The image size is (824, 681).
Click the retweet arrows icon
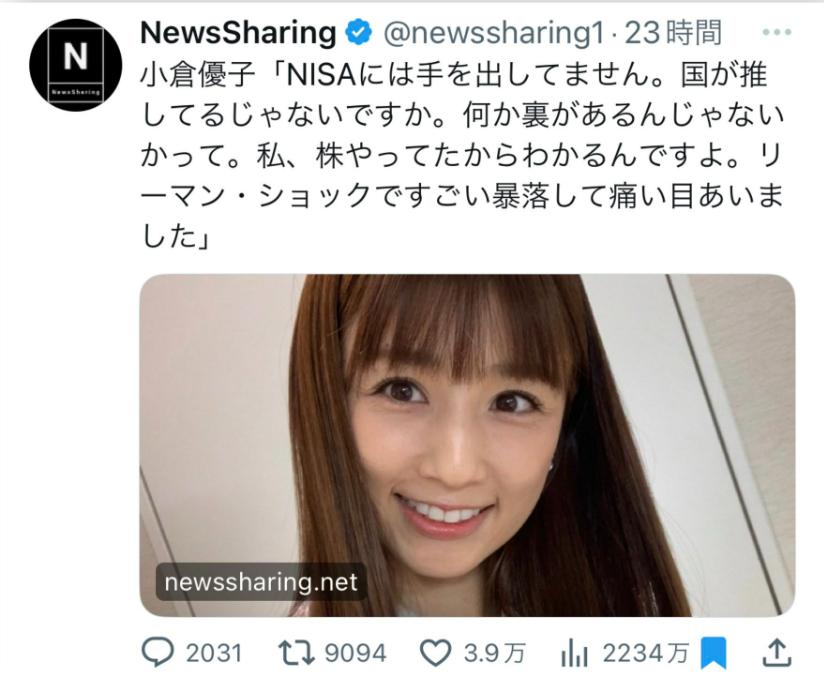pyautogui.click(x=296, y=653)
